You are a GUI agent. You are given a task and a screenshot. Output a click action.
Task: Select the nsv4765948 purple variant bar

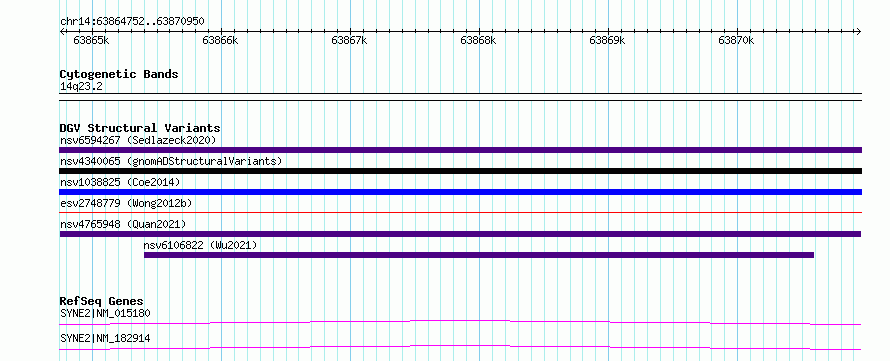(460, 234)
